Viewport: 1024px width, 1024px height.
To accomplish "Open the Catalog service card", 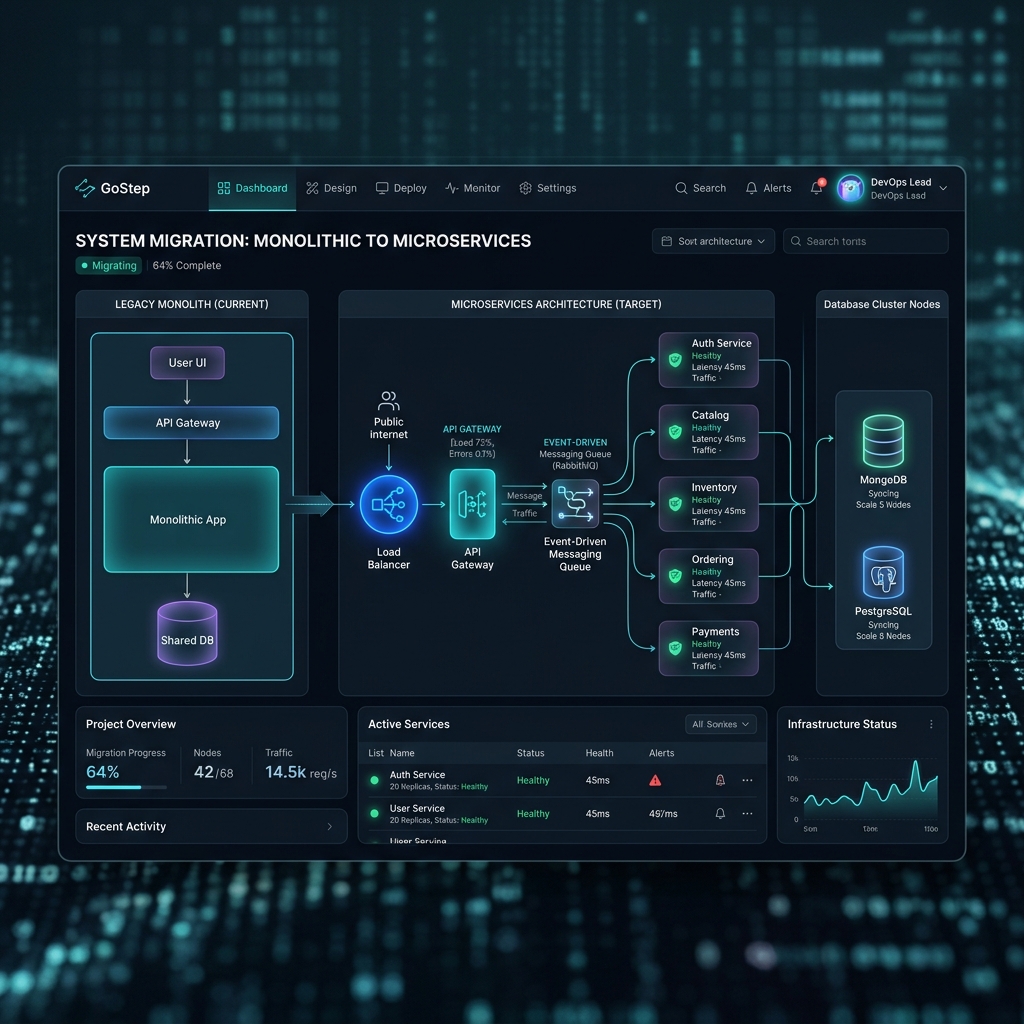I will [x=709, y=432].
